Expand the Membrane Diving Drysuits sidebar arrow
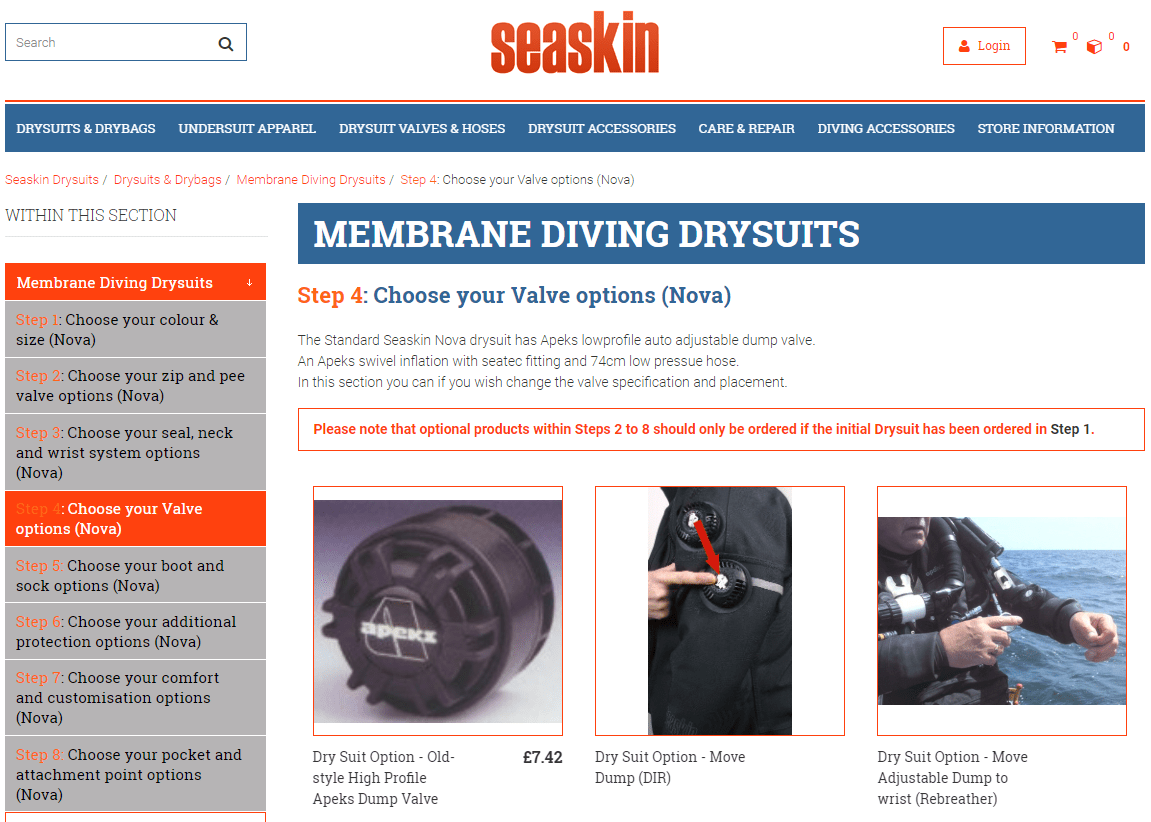Viewport: 1151px width, 822px height. click(250, 283)
